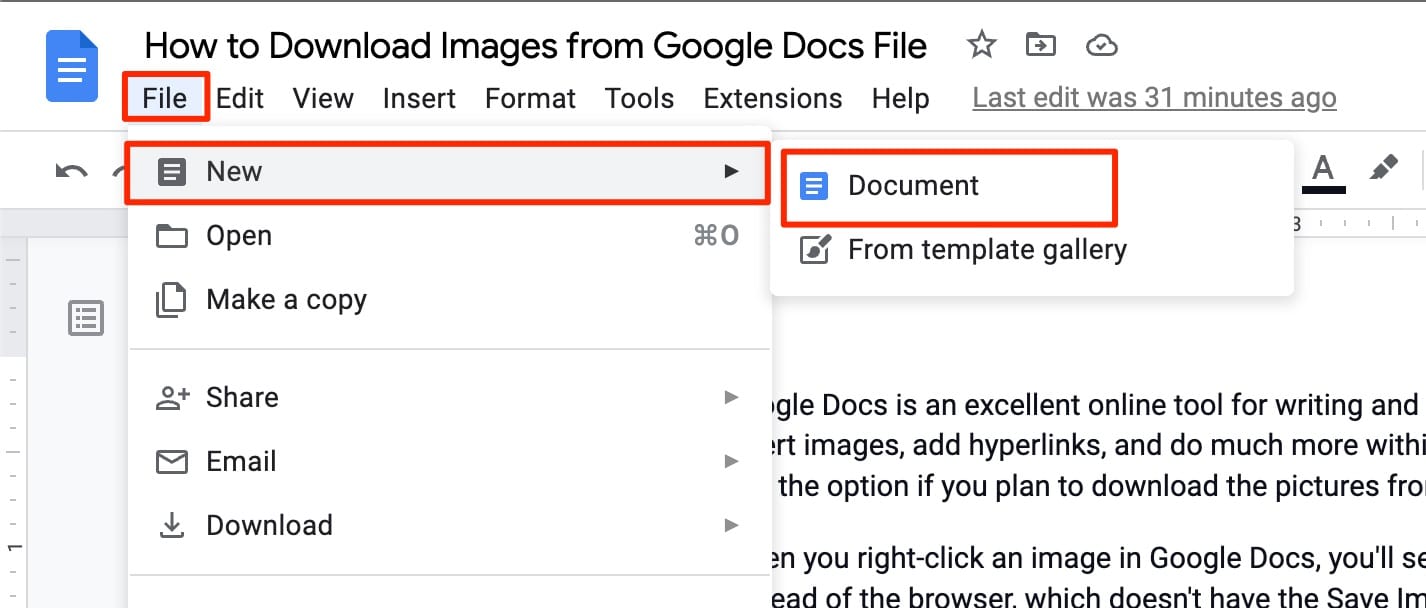This screenshot has height=608, width=1426.
Task: Choose Document from the New submenu
Action: pos(913,186)
